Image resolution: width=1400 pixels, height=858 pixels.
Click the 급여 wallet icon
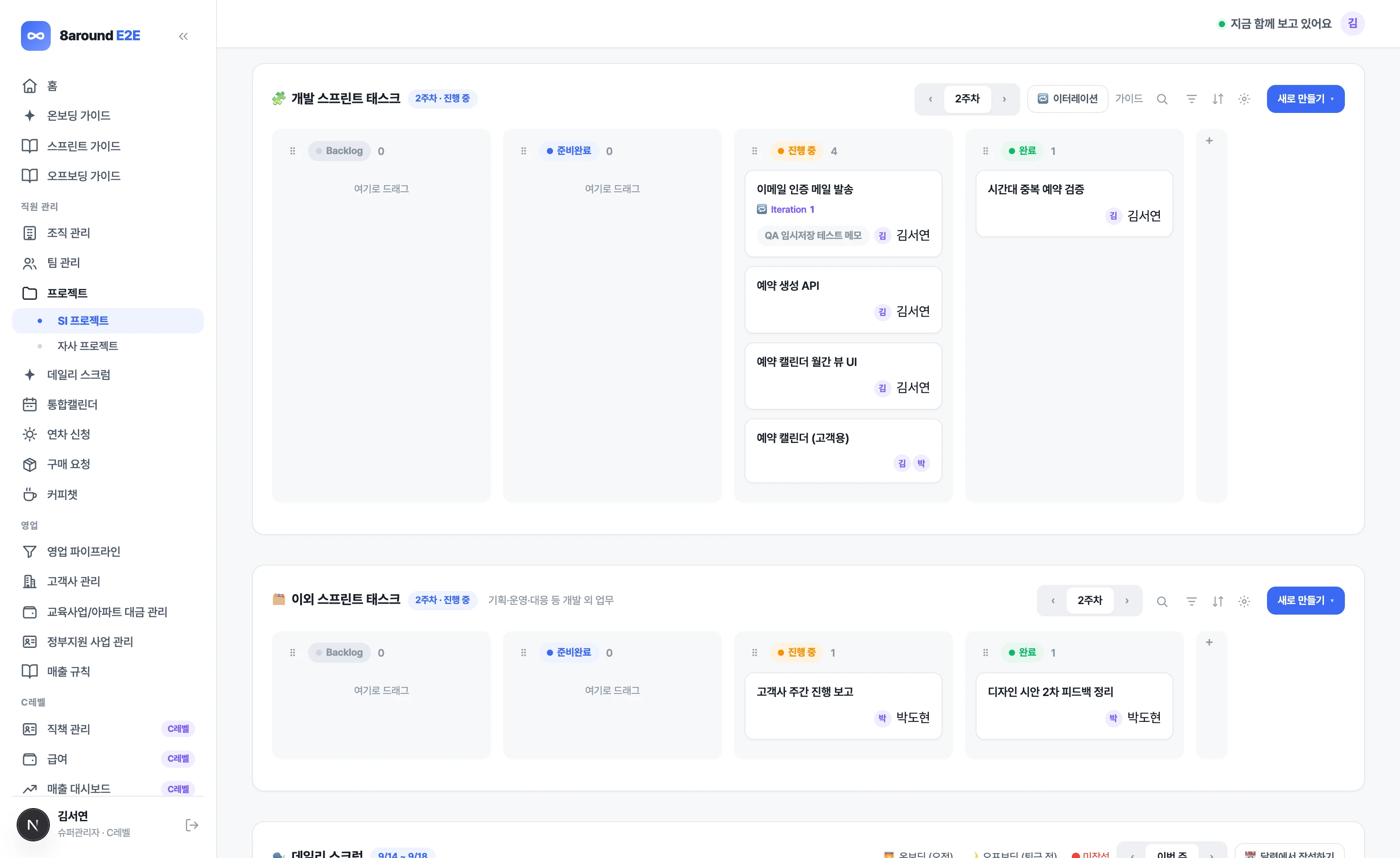coord(30,759)
